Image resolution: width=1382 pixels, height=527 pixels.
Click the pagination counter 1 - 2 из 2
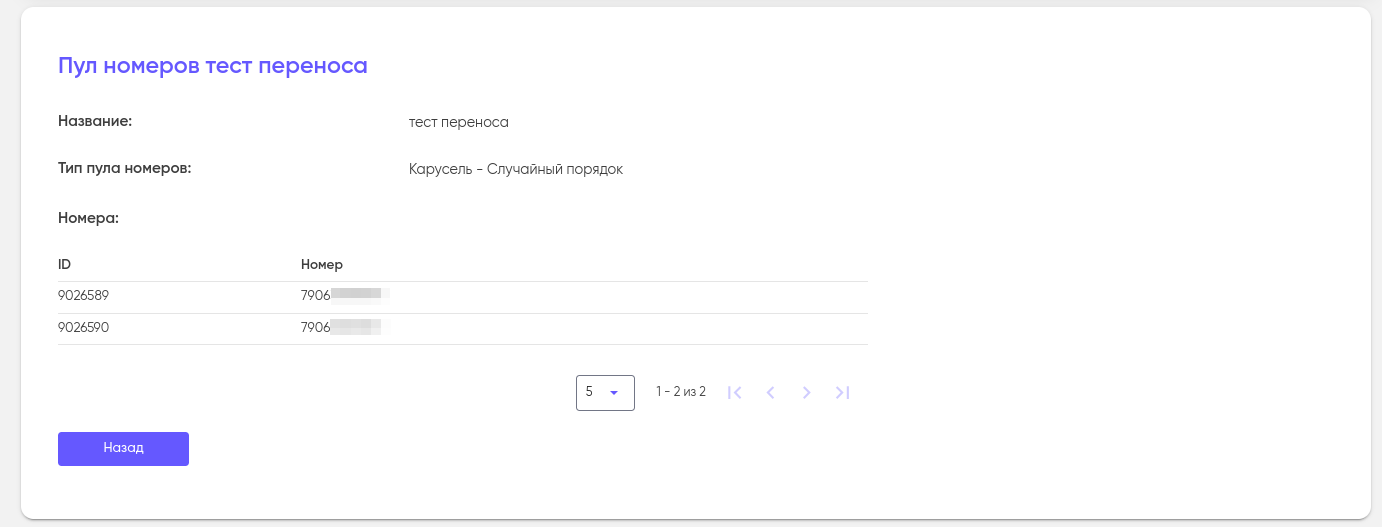[681, 392]
